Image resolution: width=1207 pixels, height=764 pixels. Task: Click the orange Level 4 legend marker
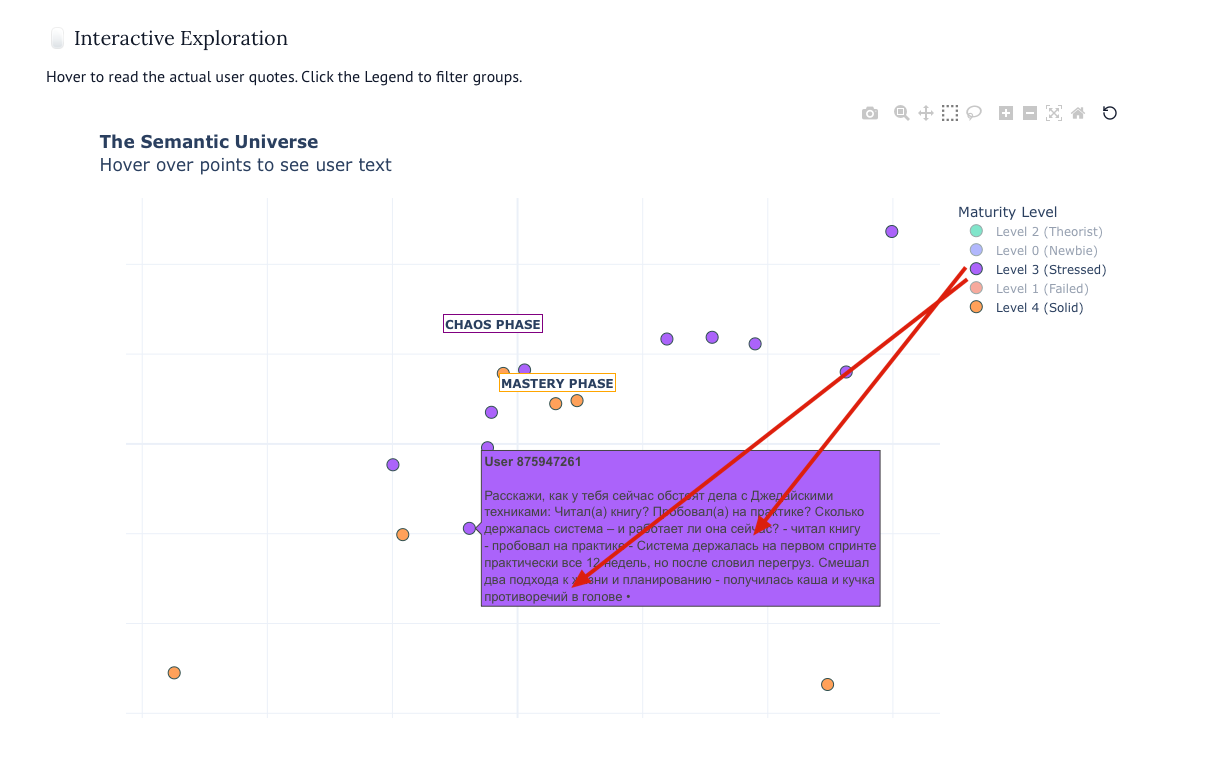[x=977, y=307]
